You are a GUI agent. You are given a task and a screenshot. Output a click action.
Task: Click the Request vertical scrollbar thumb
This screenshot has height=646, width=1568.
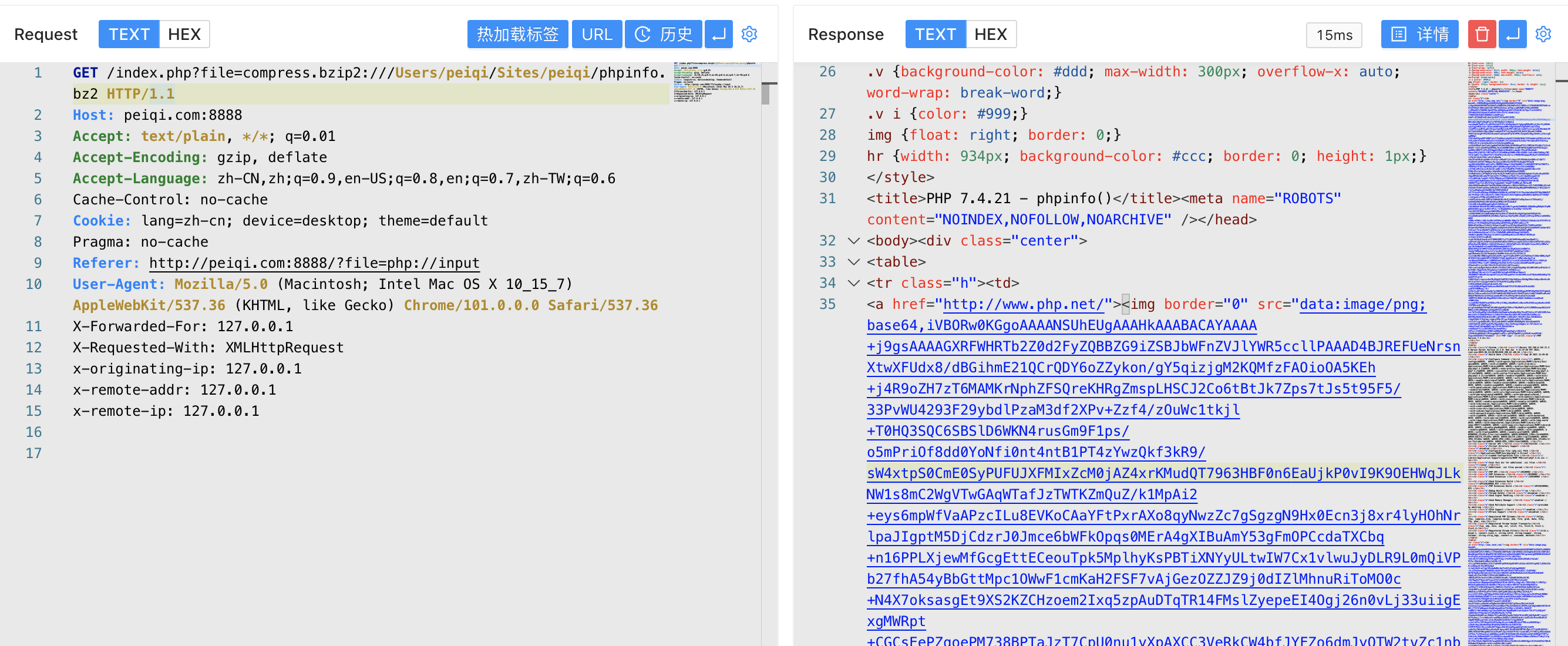coord(765,94)
